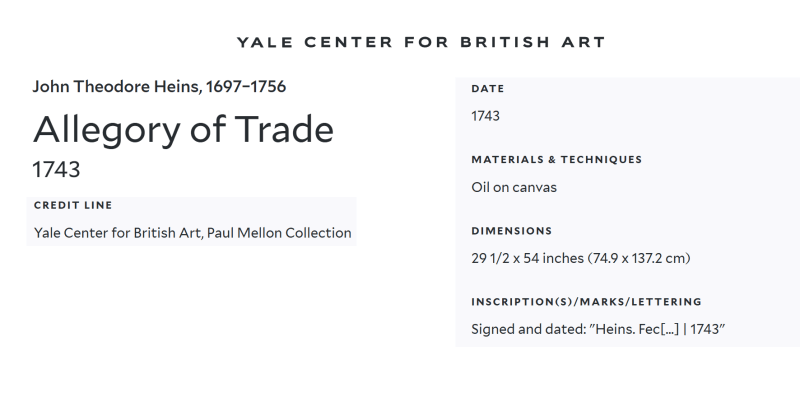Click the DATE field label
Screen dimensions: 800x403
487,89
